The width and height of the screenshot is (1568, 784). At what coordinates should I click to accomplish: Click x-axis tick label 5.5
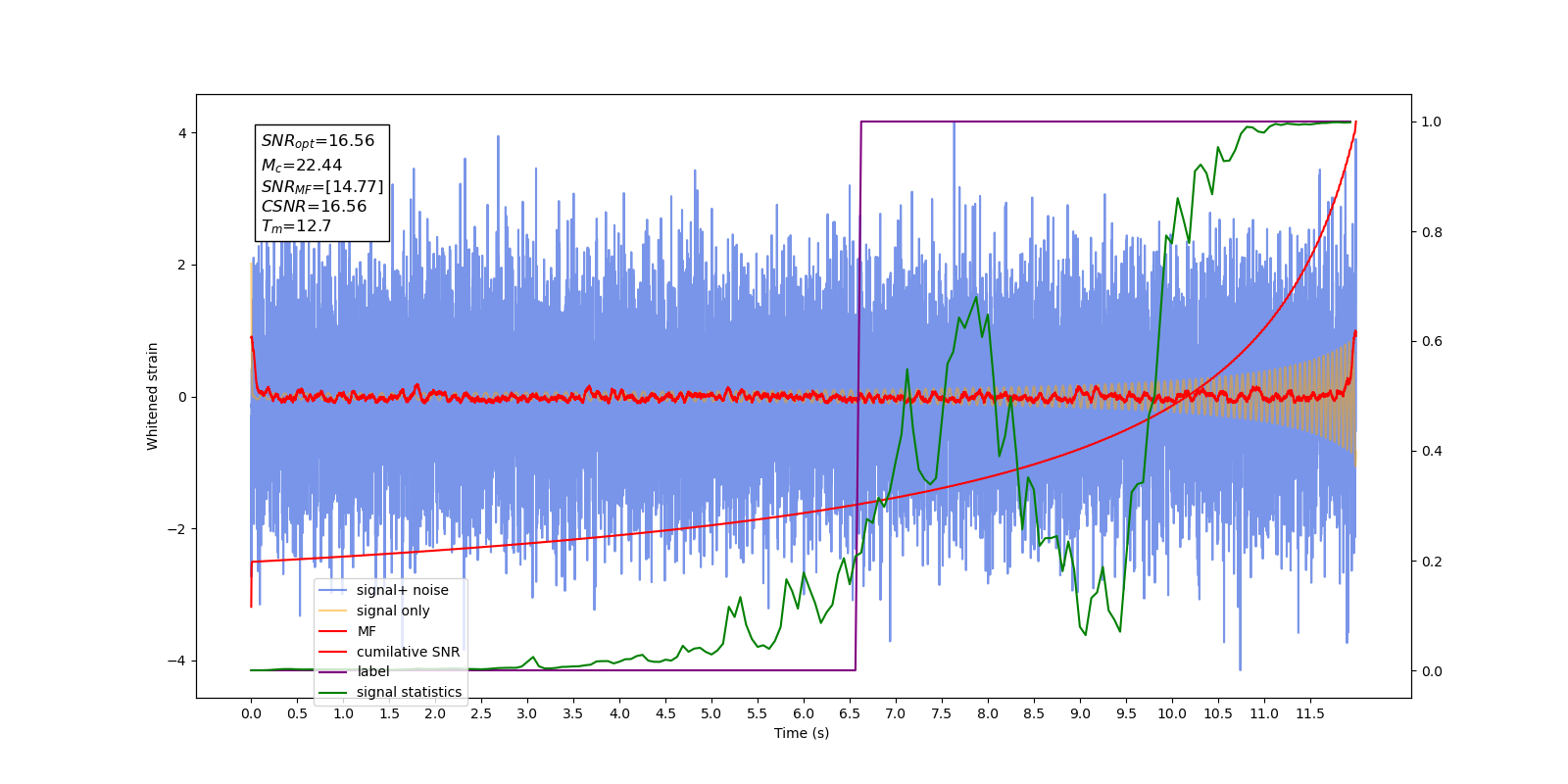pos(758,713)
